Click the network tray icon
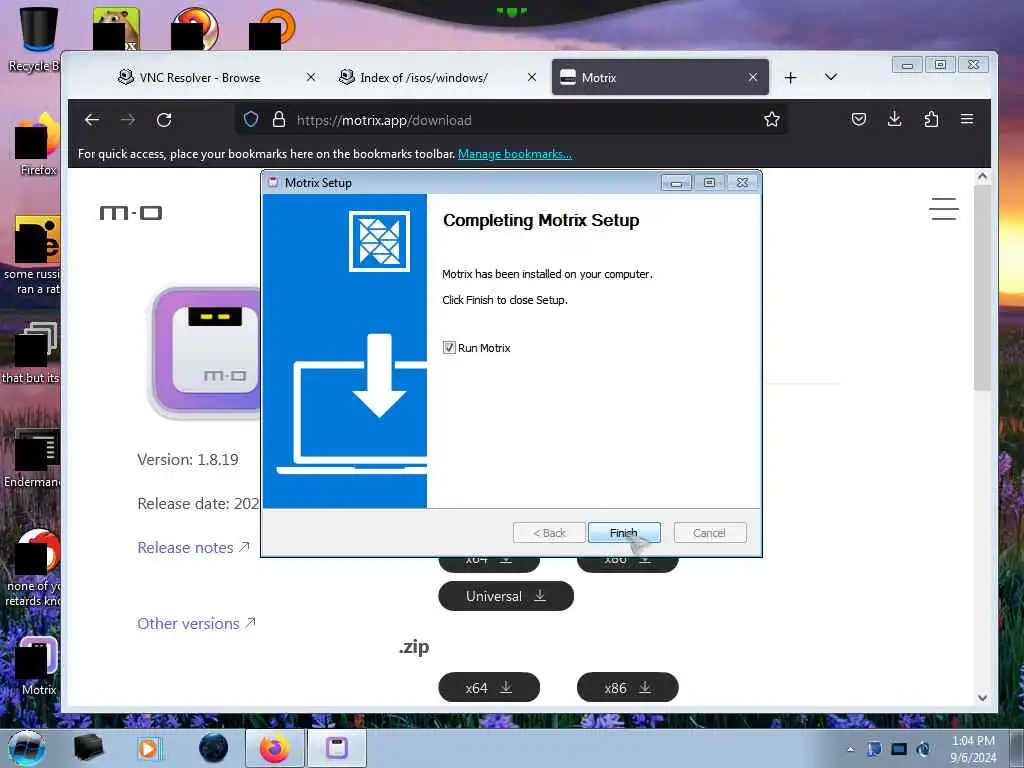Image resolution: width=1024 pixels, height=768 pixels. (x=899, y=749)
